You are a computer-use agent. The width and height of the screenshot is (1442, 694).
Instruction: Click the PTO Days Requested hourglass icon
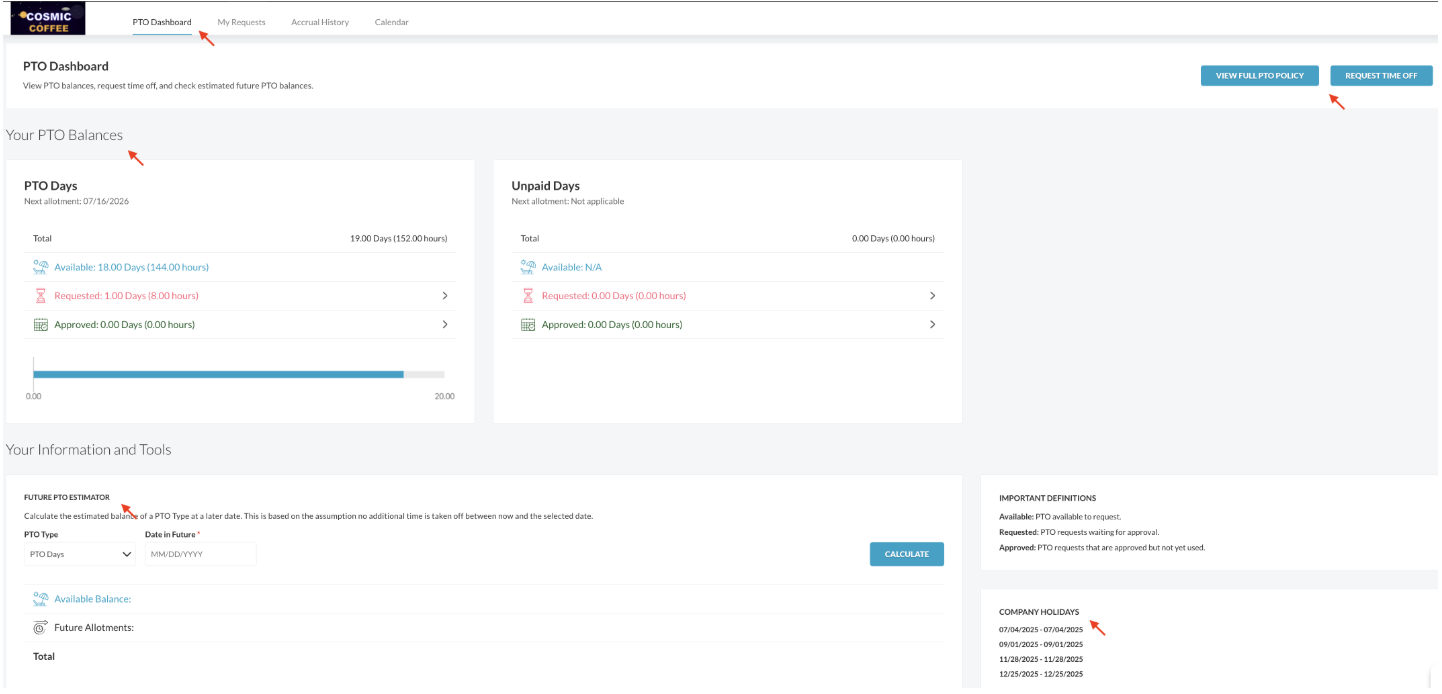click(x=41, y=296)
